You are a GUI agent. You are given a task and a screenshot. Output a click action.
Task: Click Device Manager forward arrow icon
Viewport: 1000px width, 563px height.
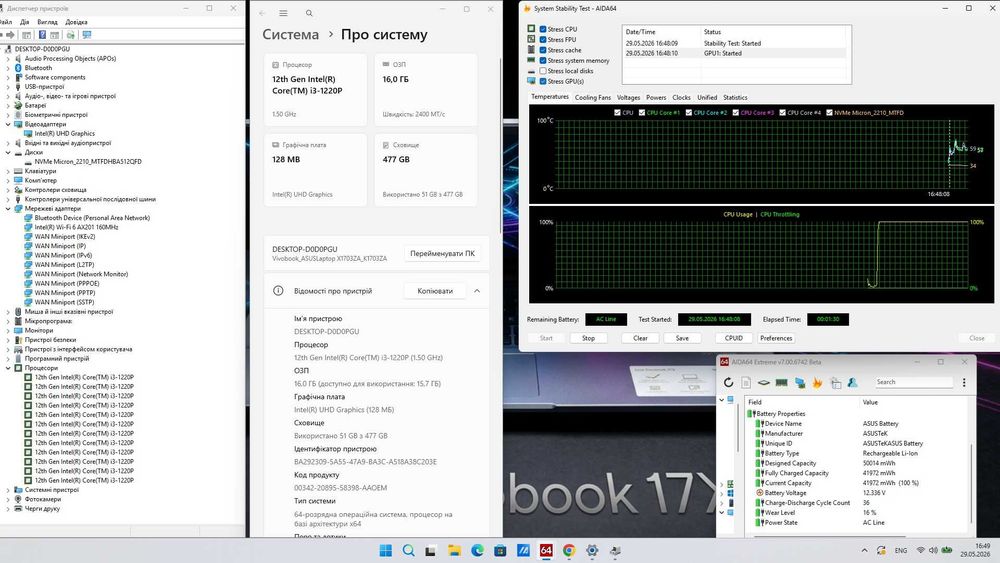[x=10, y=35]
